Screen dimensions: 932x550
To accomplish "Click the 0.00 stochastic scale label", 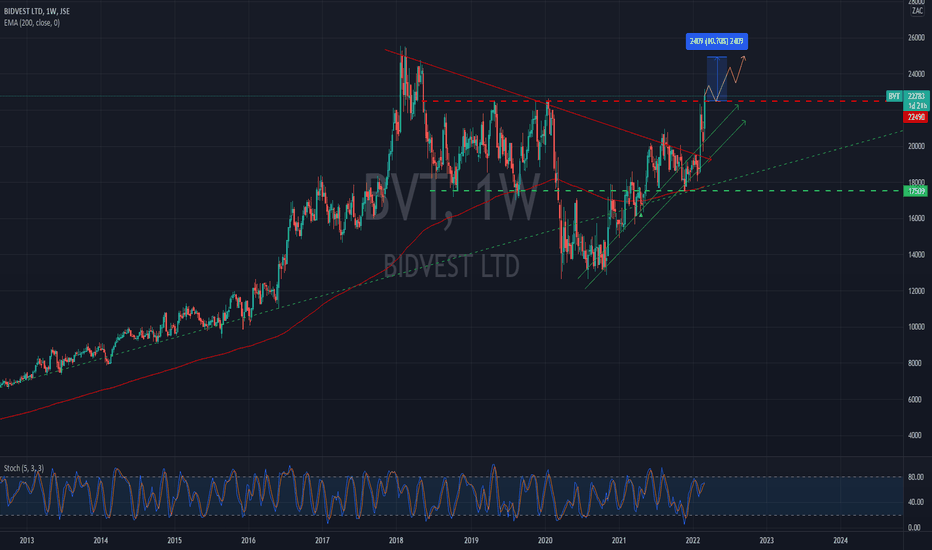I will point(916,527).
